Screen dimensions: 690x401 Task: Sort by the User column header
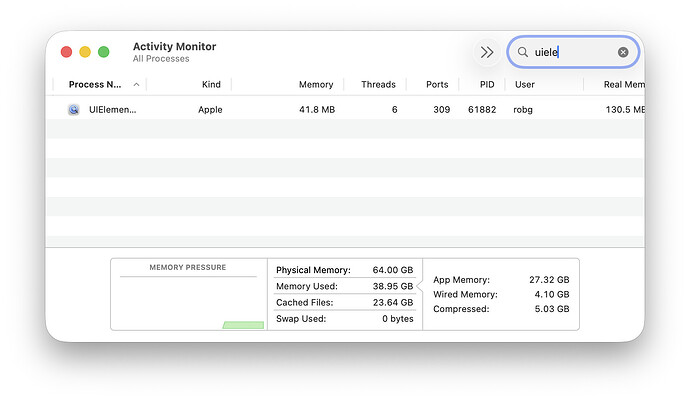[525, 85]
